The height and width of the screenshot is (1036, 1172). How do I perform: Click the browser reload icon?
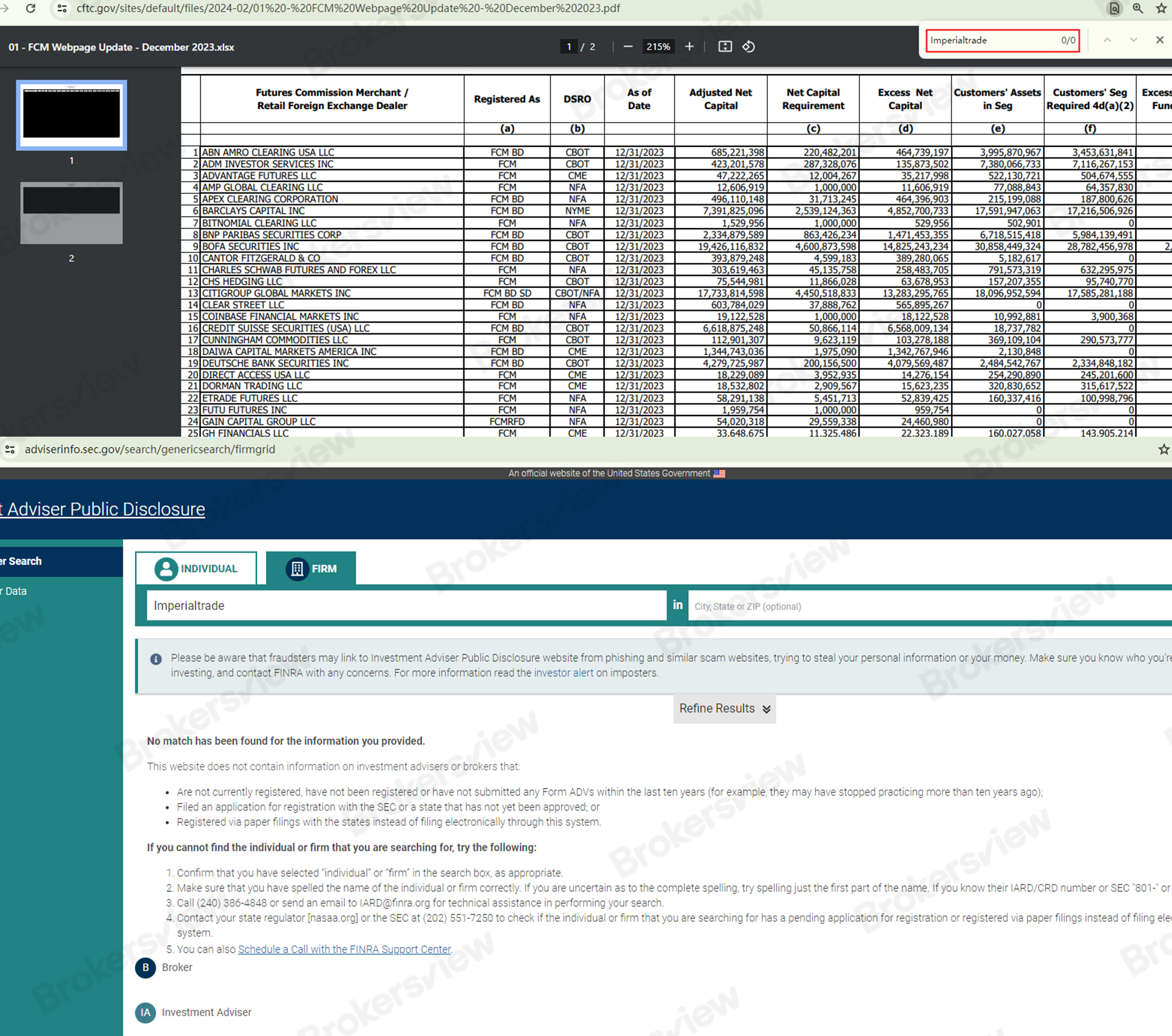(x=30, y=9)
